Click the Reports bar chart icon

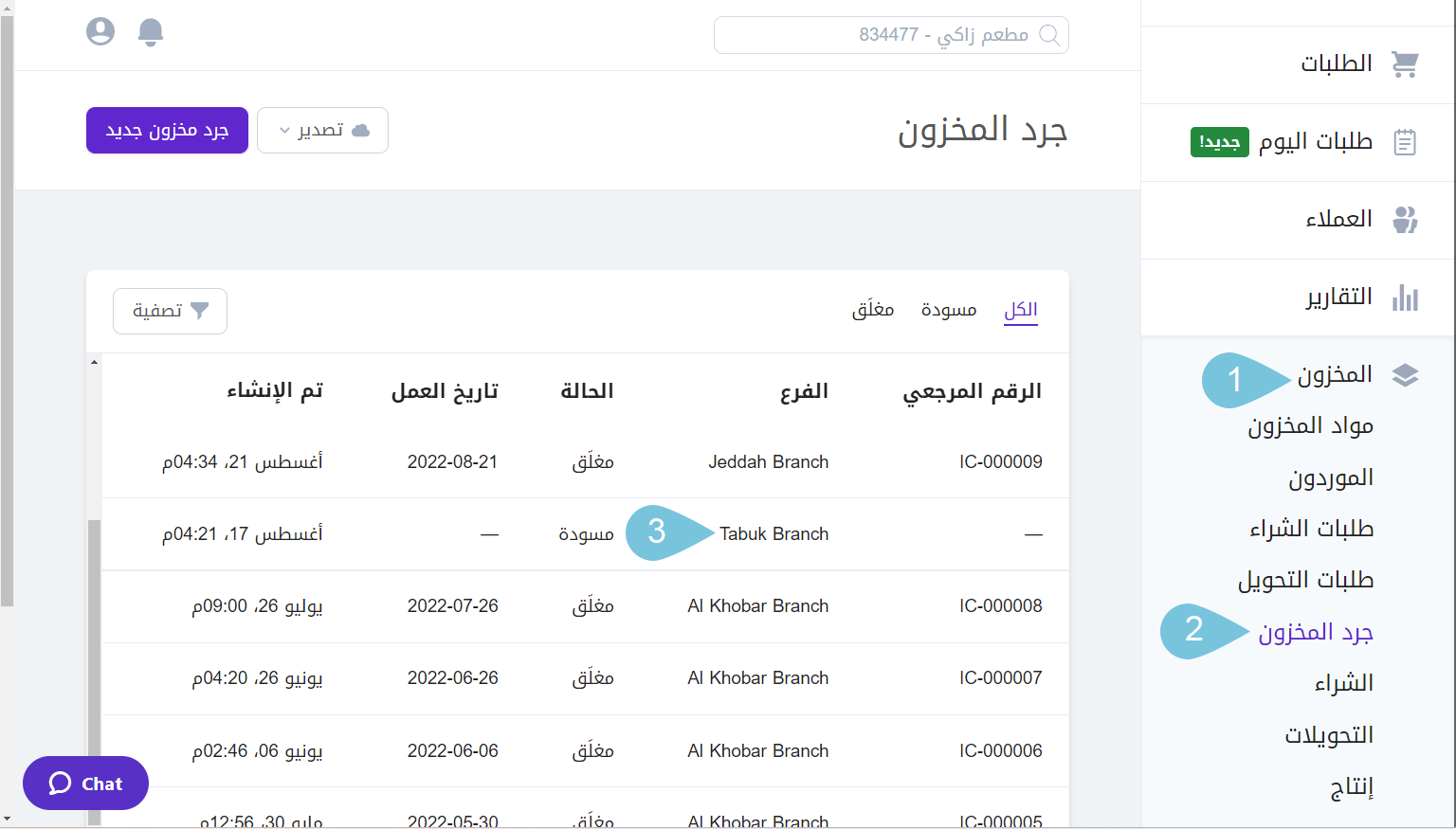[1404, 297]
